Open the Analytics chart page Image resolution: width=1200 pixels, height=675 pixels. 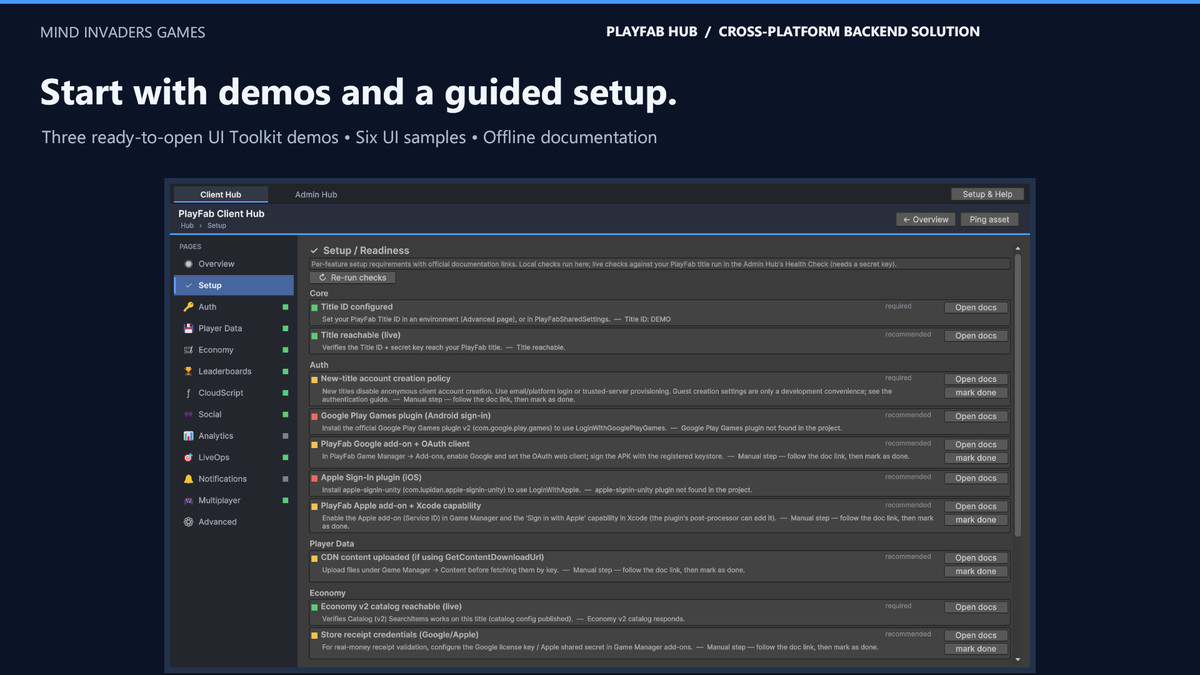[x=234, y=436]
